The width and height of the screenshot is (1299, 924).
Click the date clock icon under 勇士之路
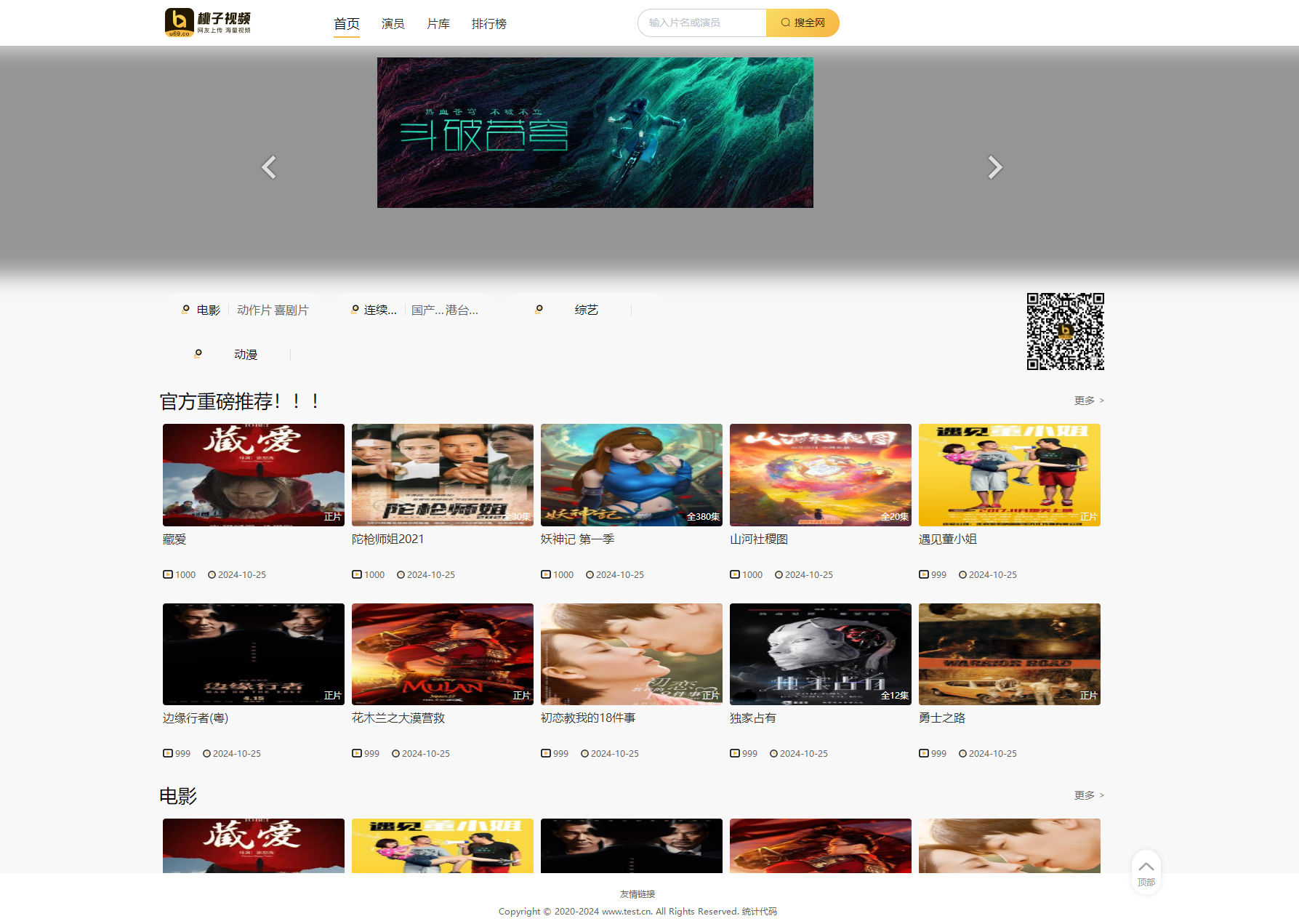point(962,753)
